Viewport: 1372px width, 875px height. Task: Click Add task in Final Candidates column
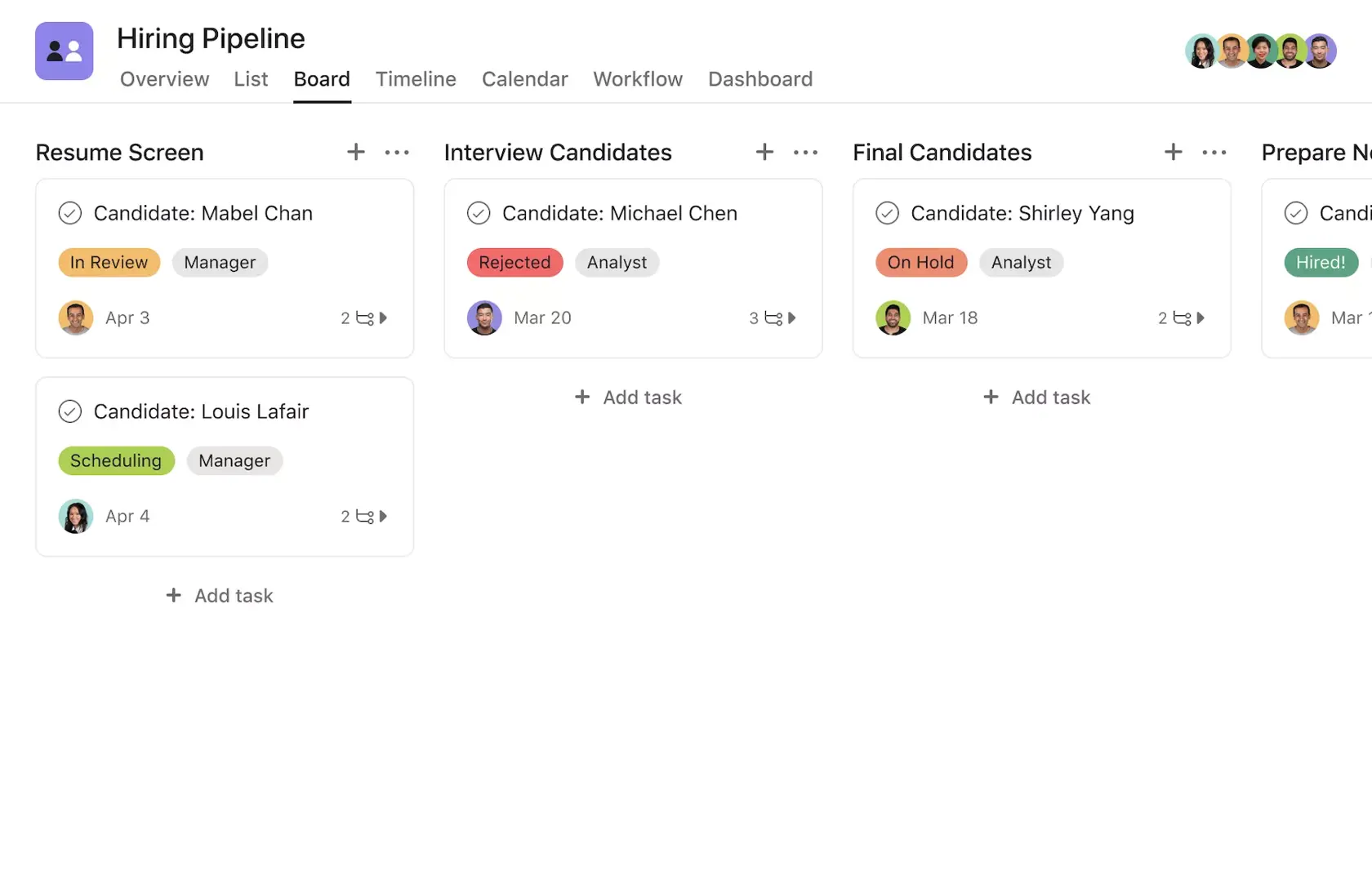[x=1036, y=398]
